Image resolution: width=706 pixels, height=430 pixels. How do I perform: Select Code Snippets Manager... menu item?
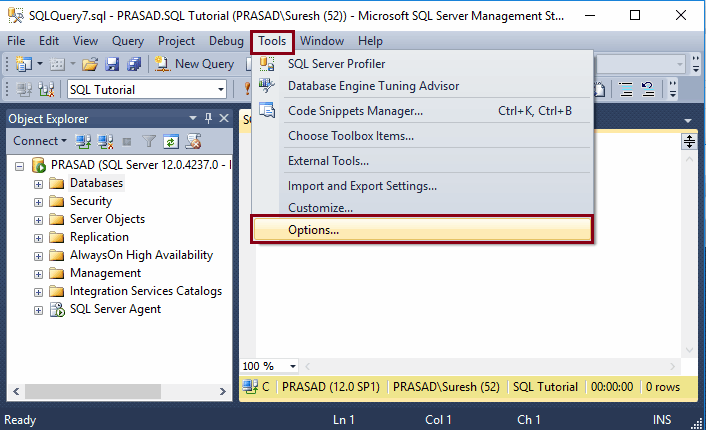[x=422, y=111]
